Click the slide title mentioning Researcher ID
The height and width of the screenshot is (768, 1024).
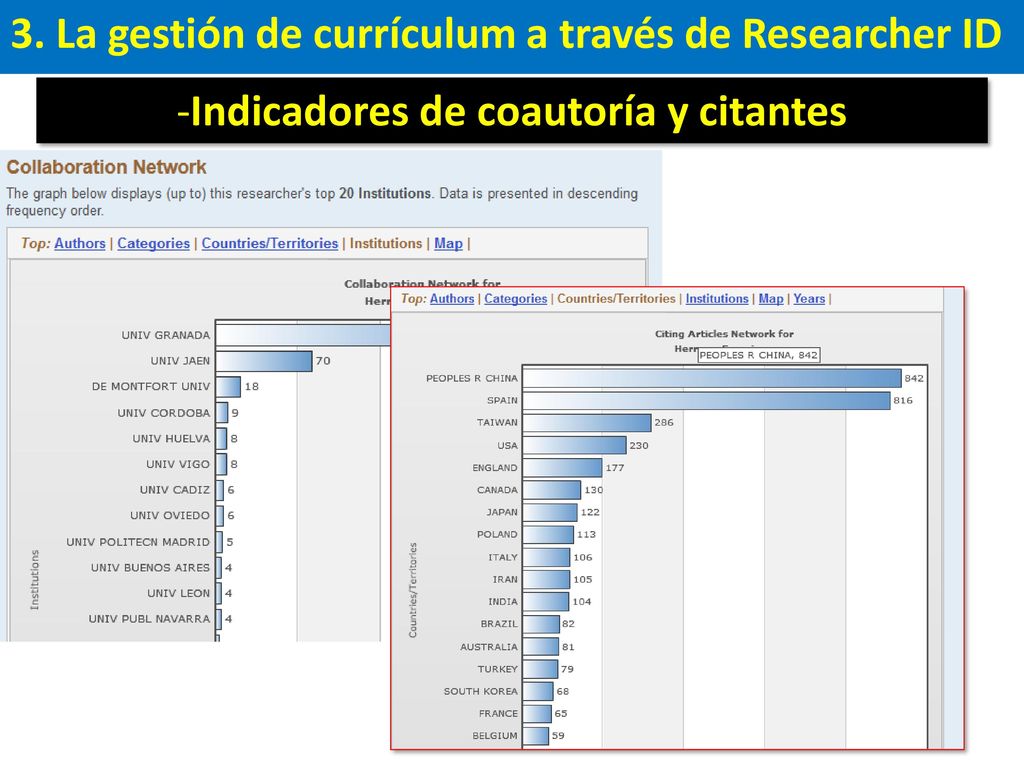[x=506, y=34]
